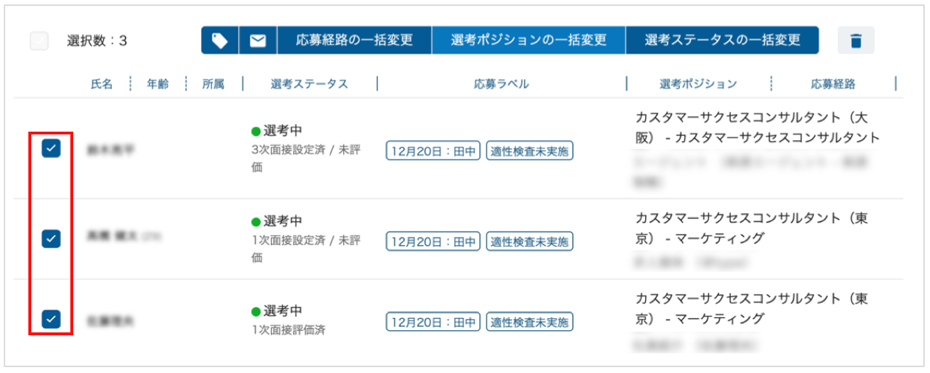Sort by 選考ポジション column header
Viewport: 930px width, 373px height.
[698, 84]
